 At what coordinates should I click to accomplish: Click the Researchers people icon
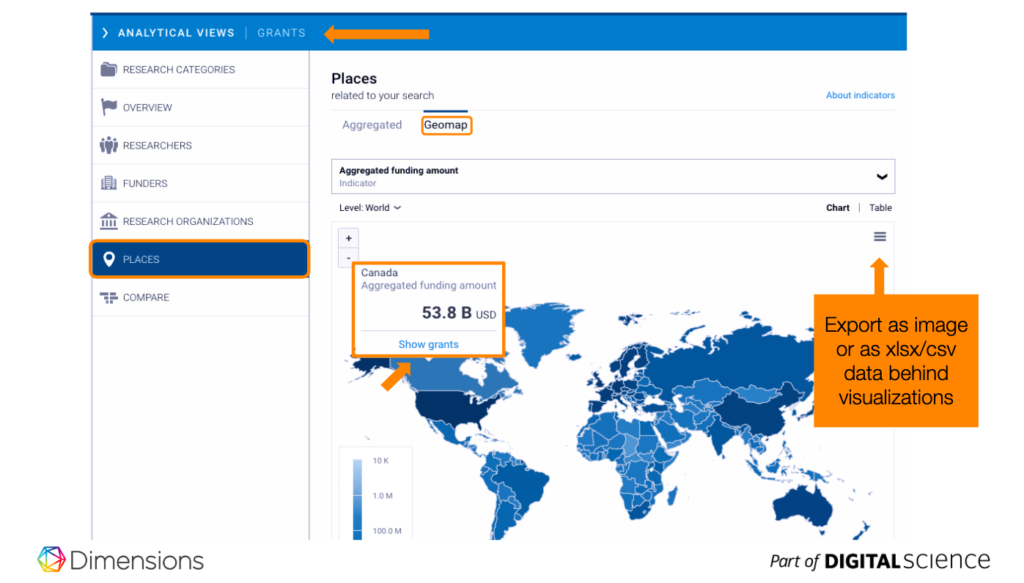point(109,146)
